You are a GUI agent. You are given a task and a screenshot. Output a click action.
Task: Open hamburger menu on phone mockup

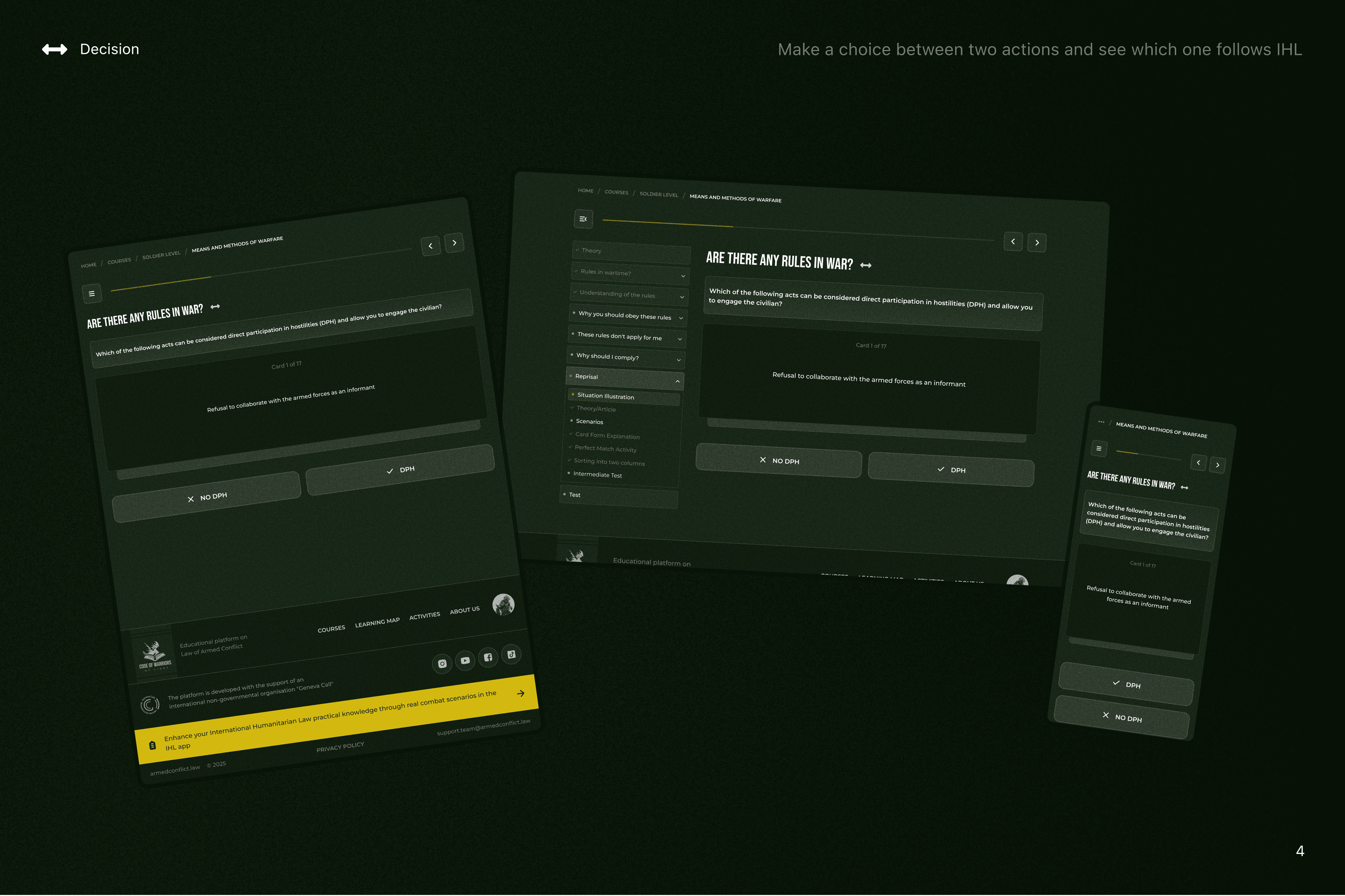[x=1099, y=449]
